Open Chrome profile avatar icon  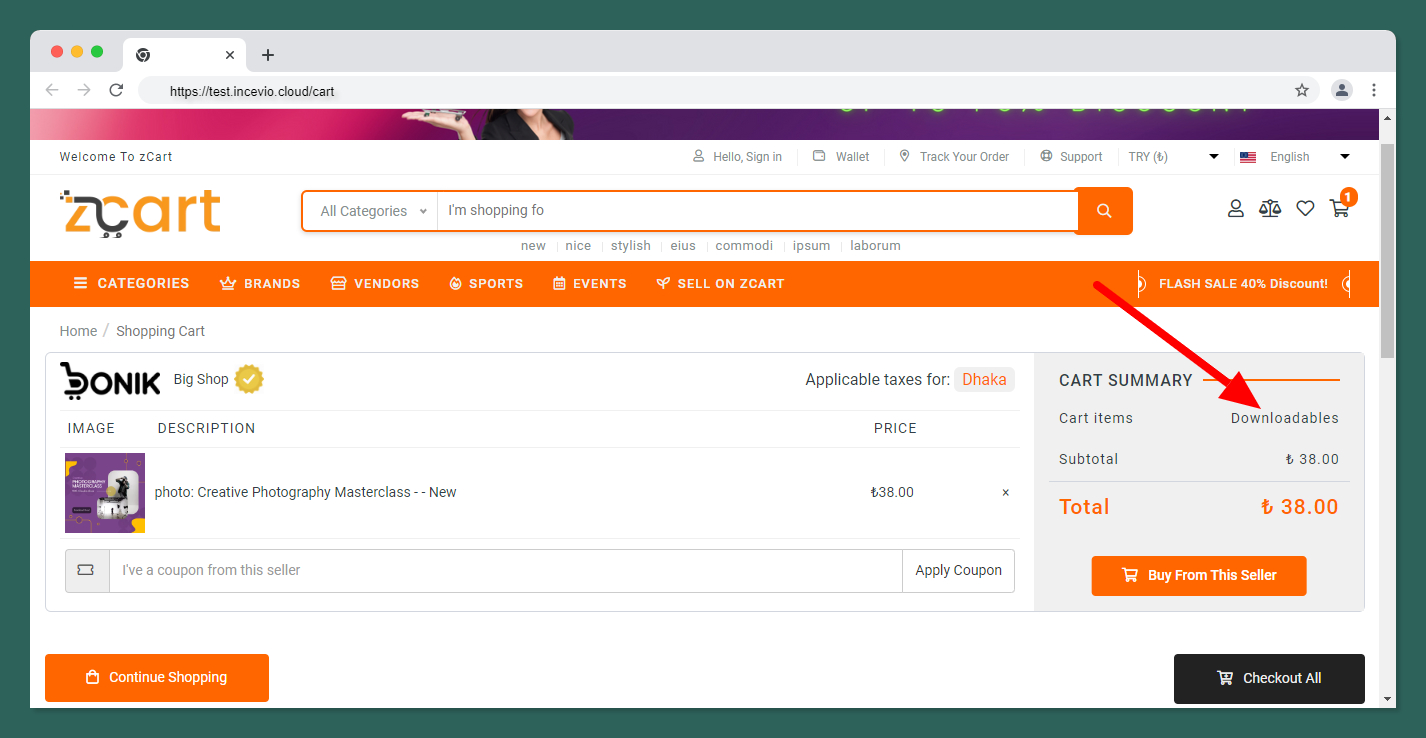1342,90
